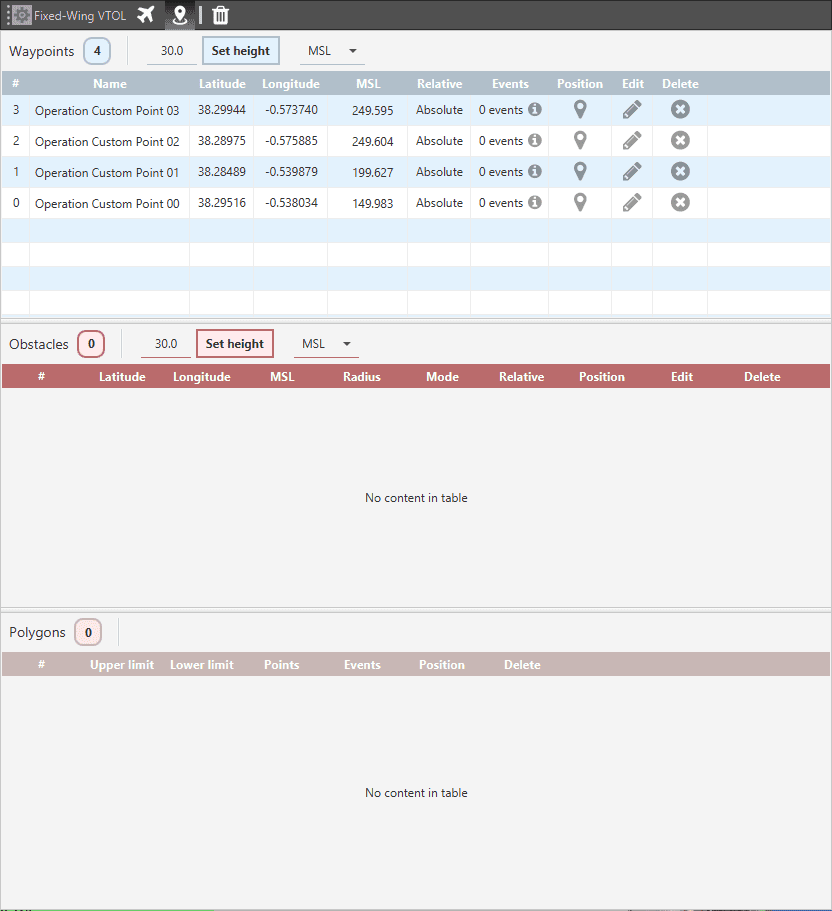
Task: Click longitude value -0.538034
Action: pos(291,203)
